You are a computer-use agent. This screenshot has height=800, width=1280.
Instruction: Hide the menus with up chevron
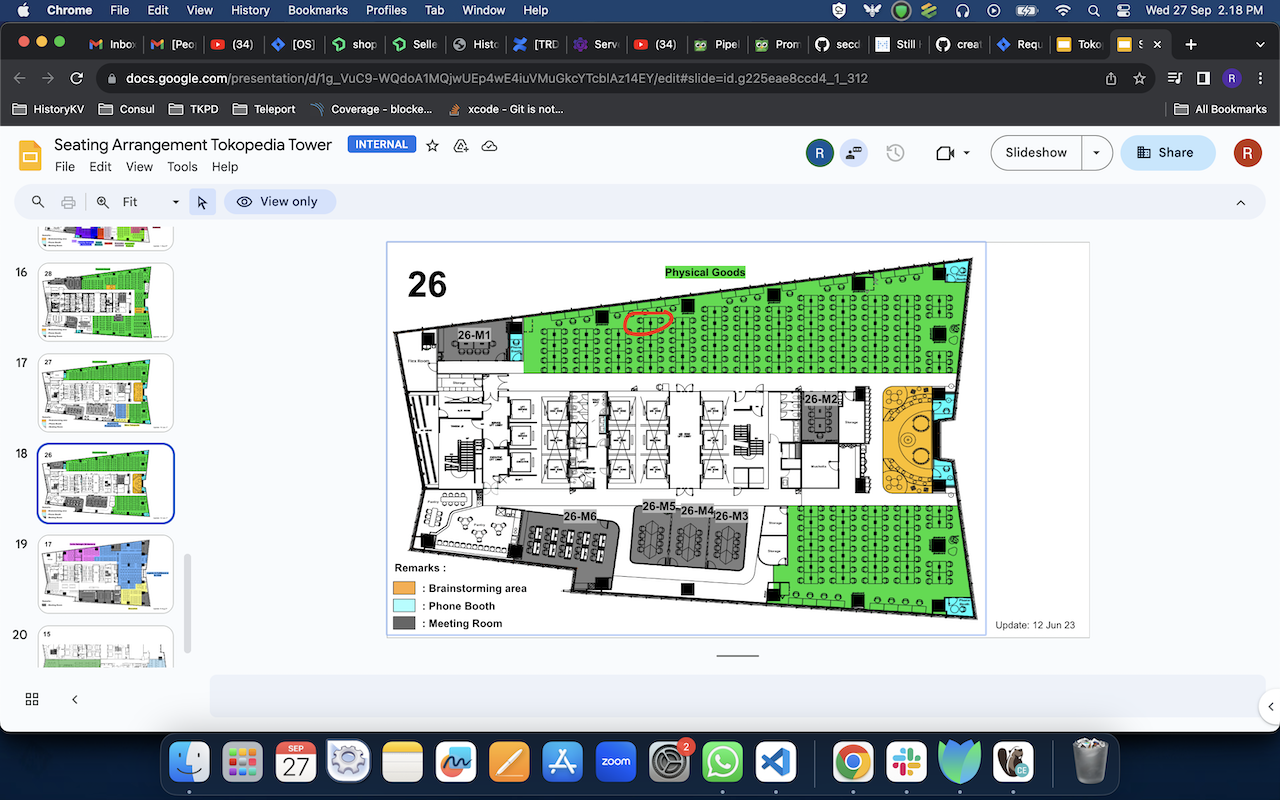[1240, 202]
